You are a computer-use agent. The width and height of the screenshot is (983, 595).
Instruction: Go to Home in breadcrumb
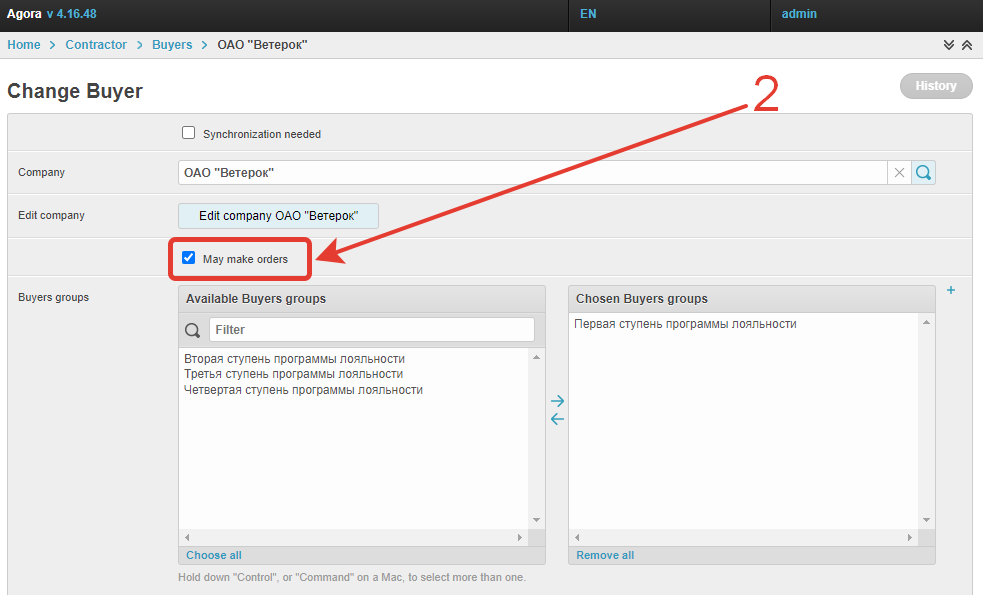[24, 45]
